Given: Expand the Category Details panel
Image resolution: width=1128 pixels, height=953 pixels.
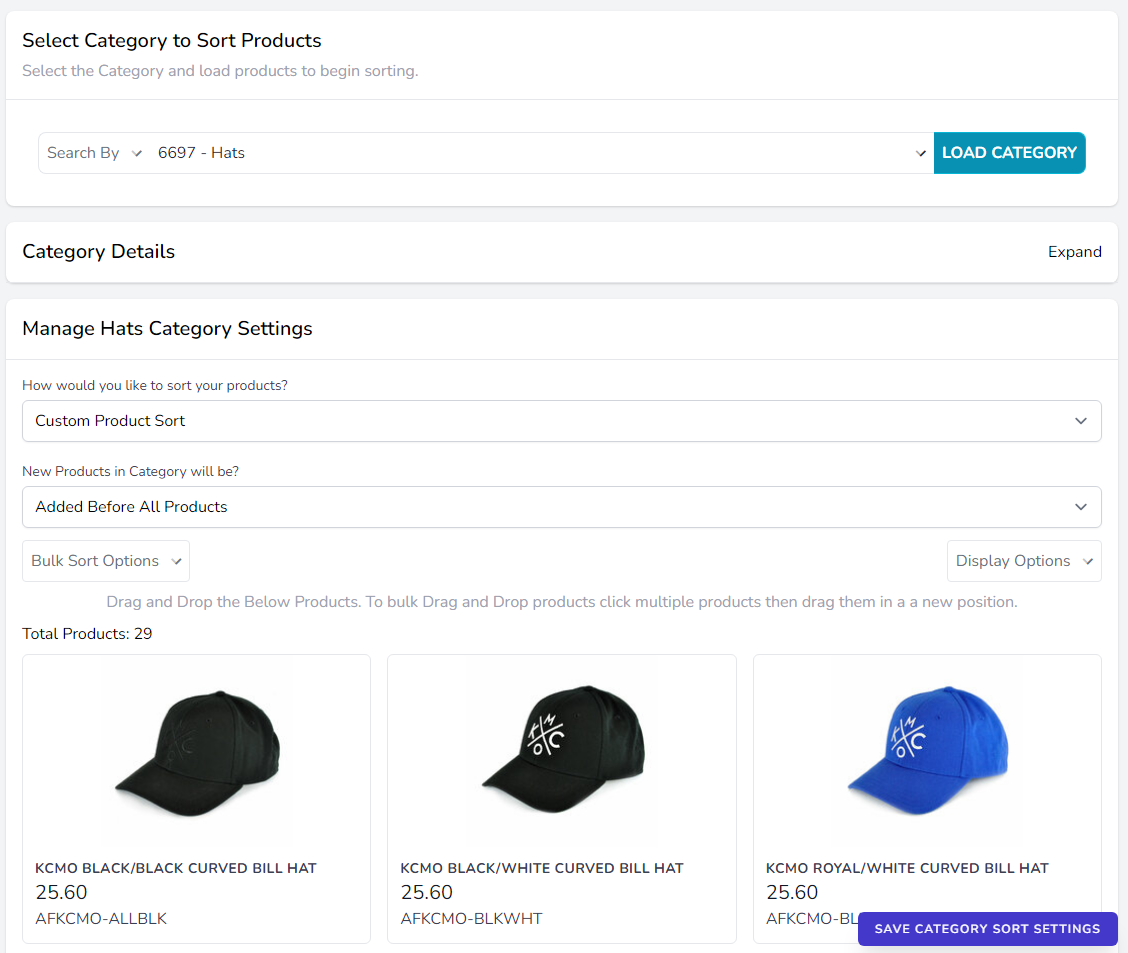Looking at the screenshot, I should click(x=1074, y=252).
